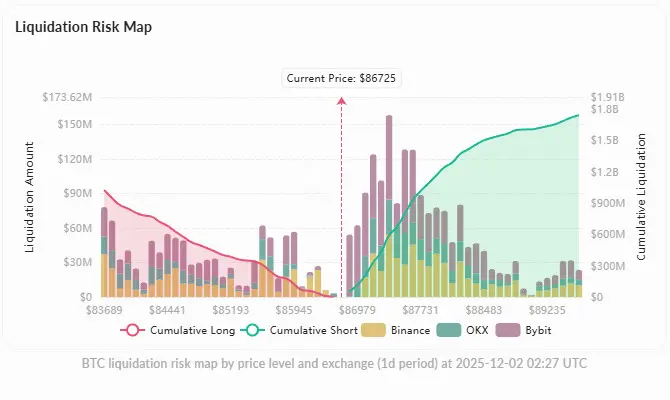Hide the Binance series via legend text
This screenshot has width=670, height=400.
(411, 330)
